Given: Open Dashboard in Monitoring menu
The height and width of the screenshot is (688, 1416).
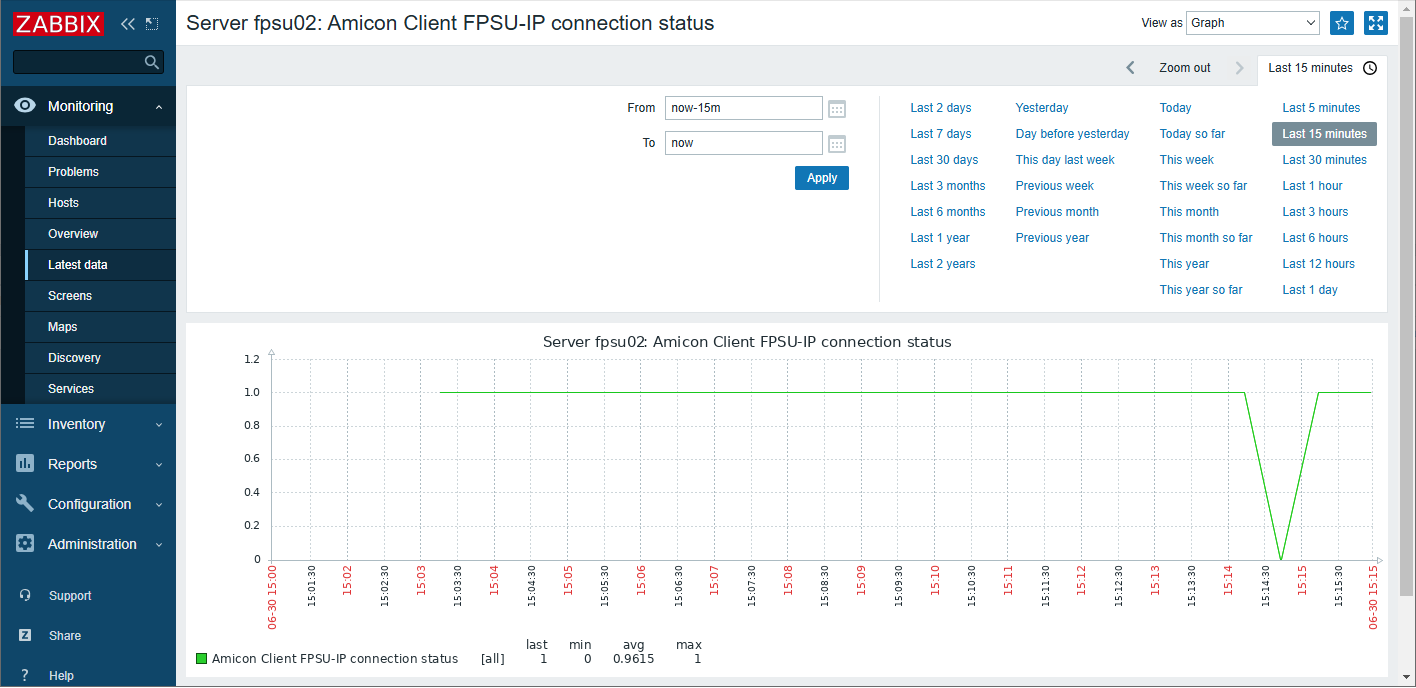Looking at the screenshot, I should [100, 141].
